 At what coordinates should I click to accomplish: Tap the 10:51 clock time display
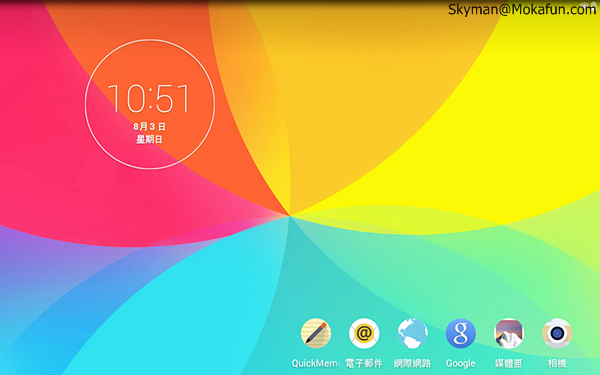click(x=149, y=99)
